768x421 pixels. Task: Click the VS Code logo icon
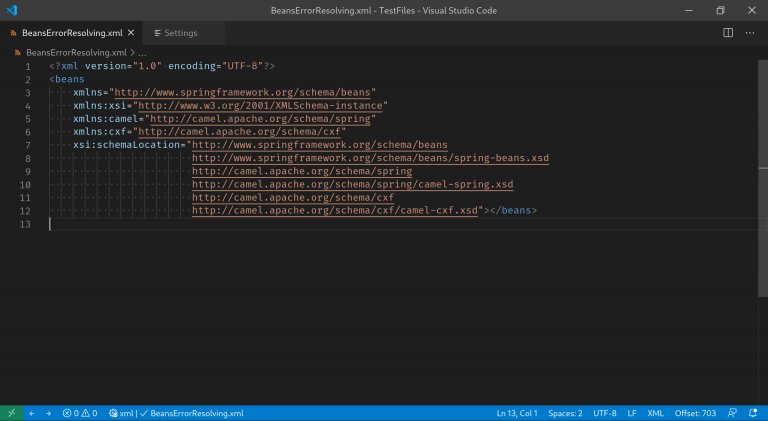[x=13, y=10]
